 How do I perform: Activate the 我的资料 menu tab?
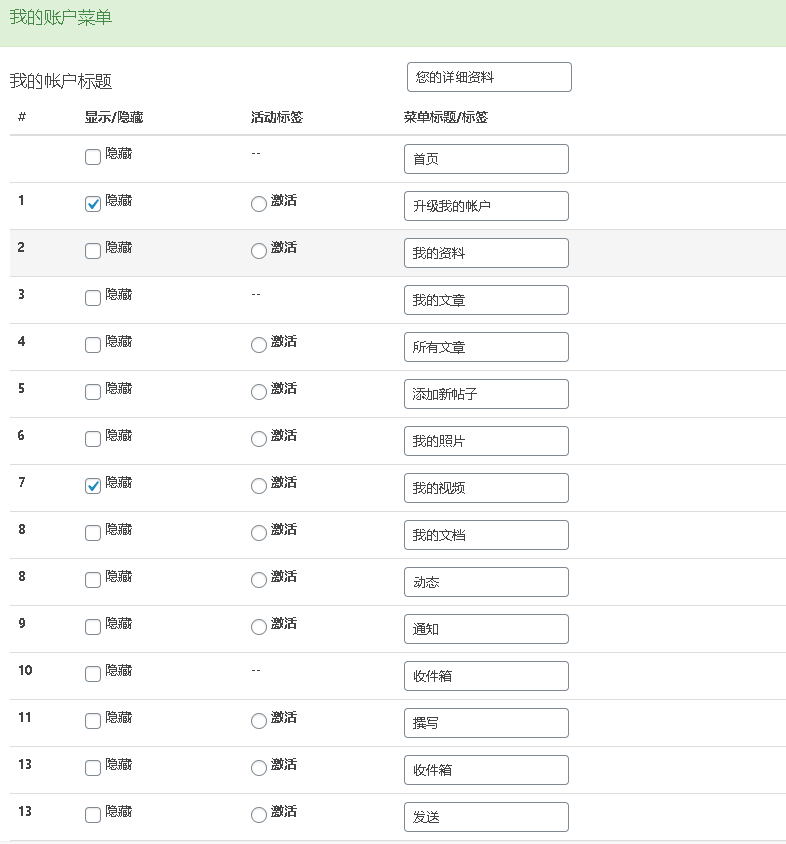[258, 251]
